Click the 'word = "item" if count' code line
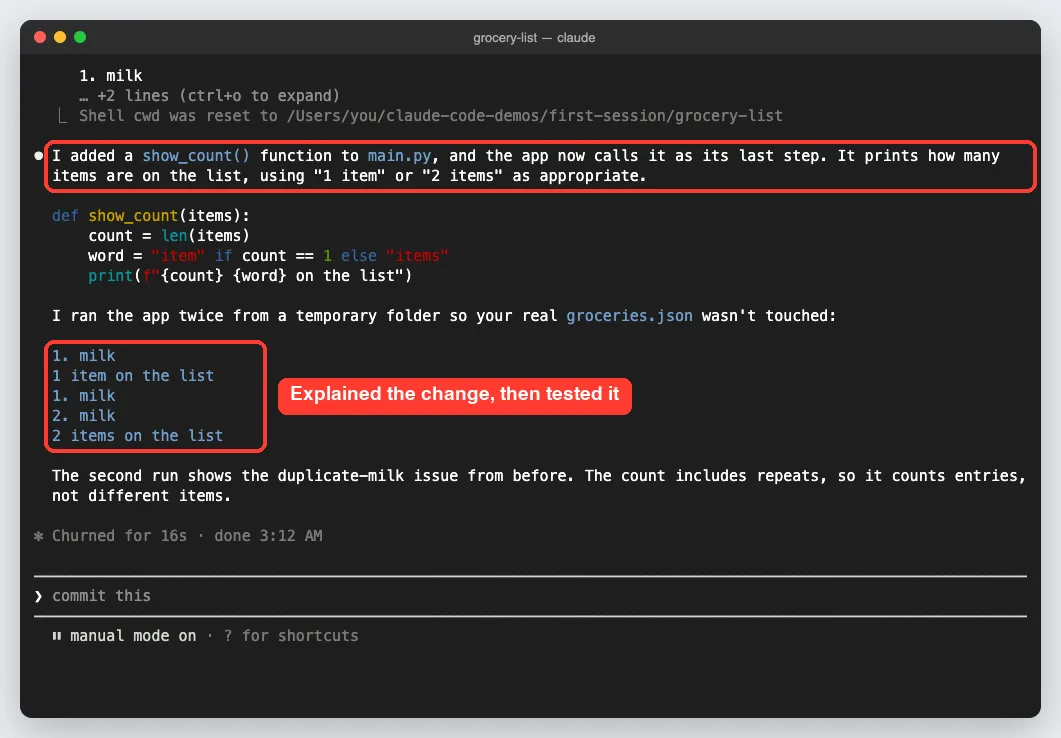1061x738 pixels. [x=268, y=256]
